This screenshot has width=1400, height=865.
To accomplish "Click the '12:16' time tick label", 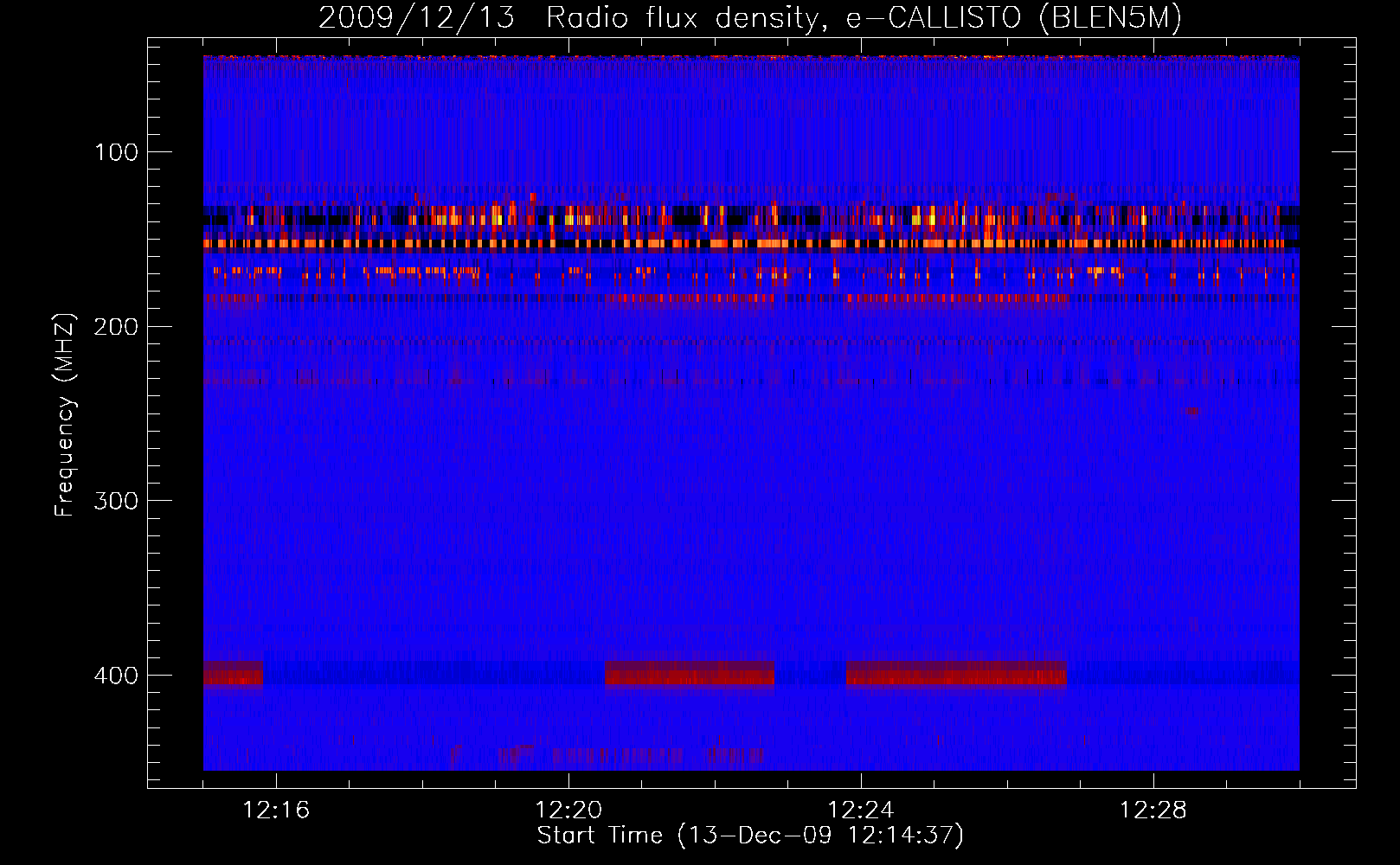I will [x=276, y=811].
